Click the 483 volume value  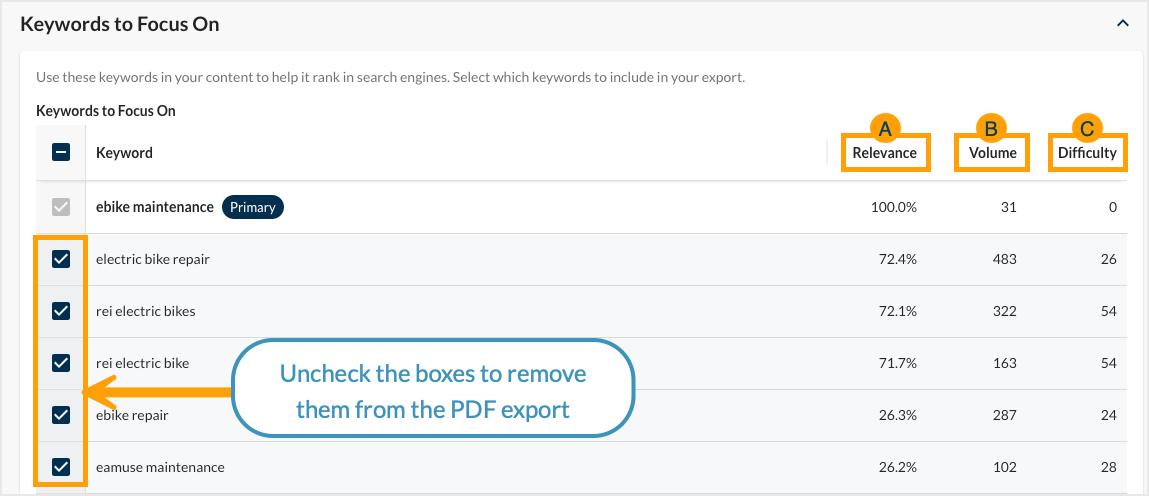click(1004, 259)
